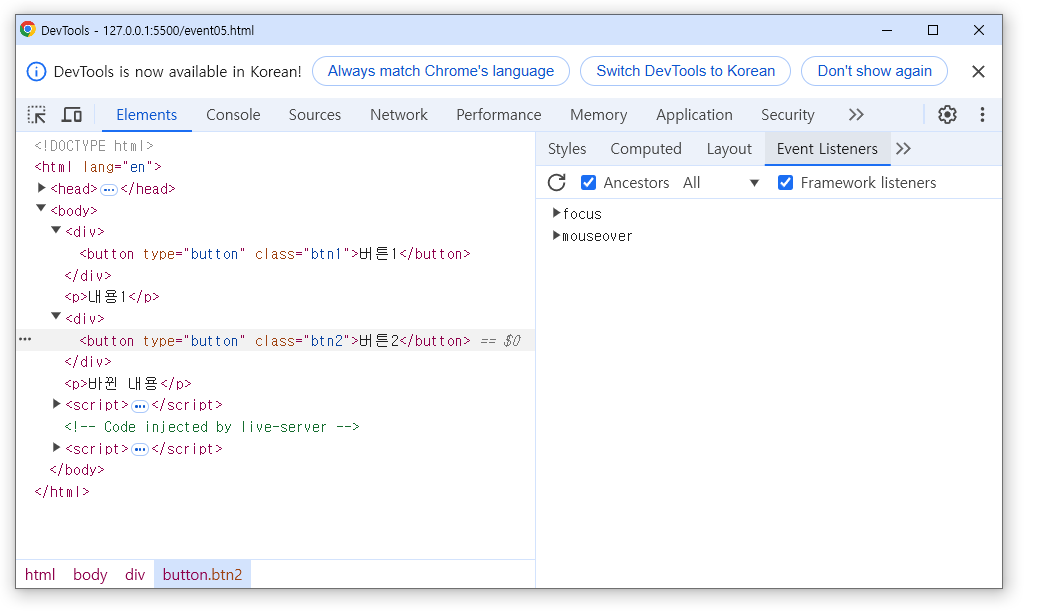Click the Chrome logo in the title bar
The height and width of the screenshot is (613, 1040).
pos(28,30)
